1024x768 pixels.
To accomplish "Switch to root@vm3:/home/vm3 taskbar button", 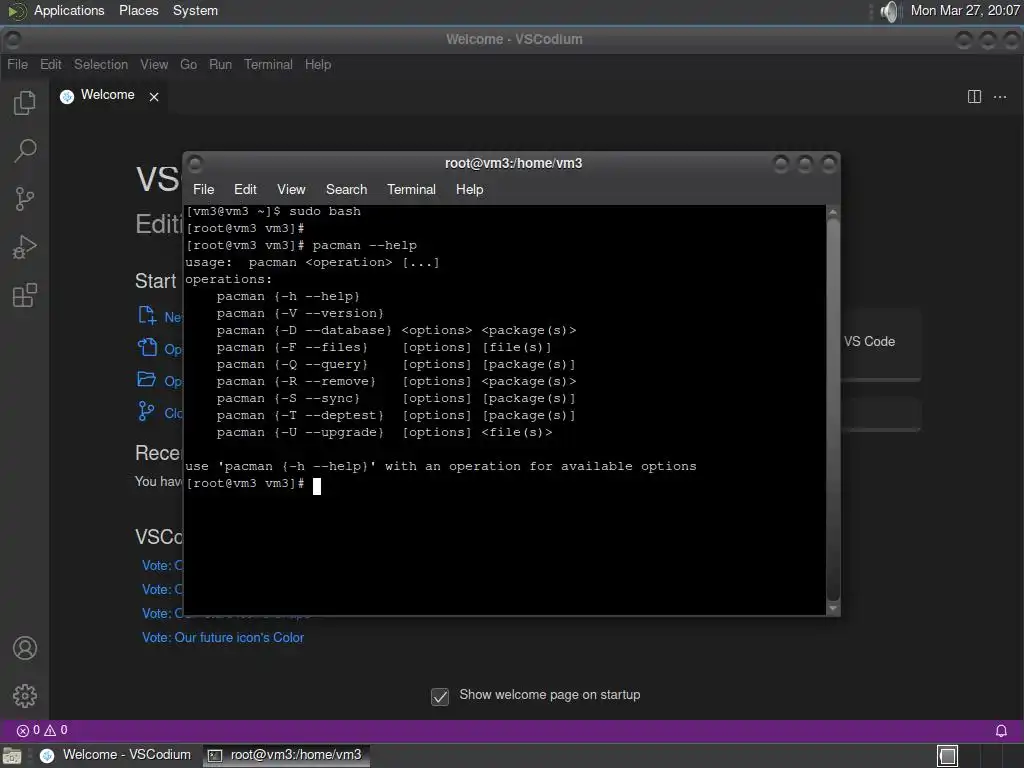I will click(x=285, y=756).
